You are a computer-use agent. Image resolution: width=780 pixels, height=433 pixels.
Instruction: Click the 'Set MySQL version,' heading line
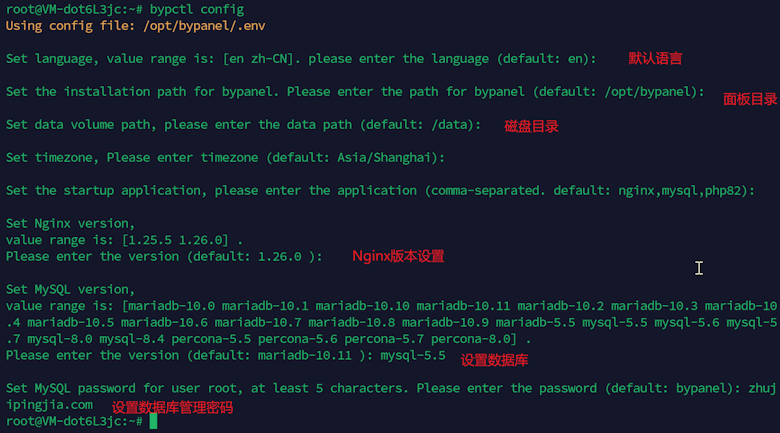pyautogui.click(x=71, y=289)
